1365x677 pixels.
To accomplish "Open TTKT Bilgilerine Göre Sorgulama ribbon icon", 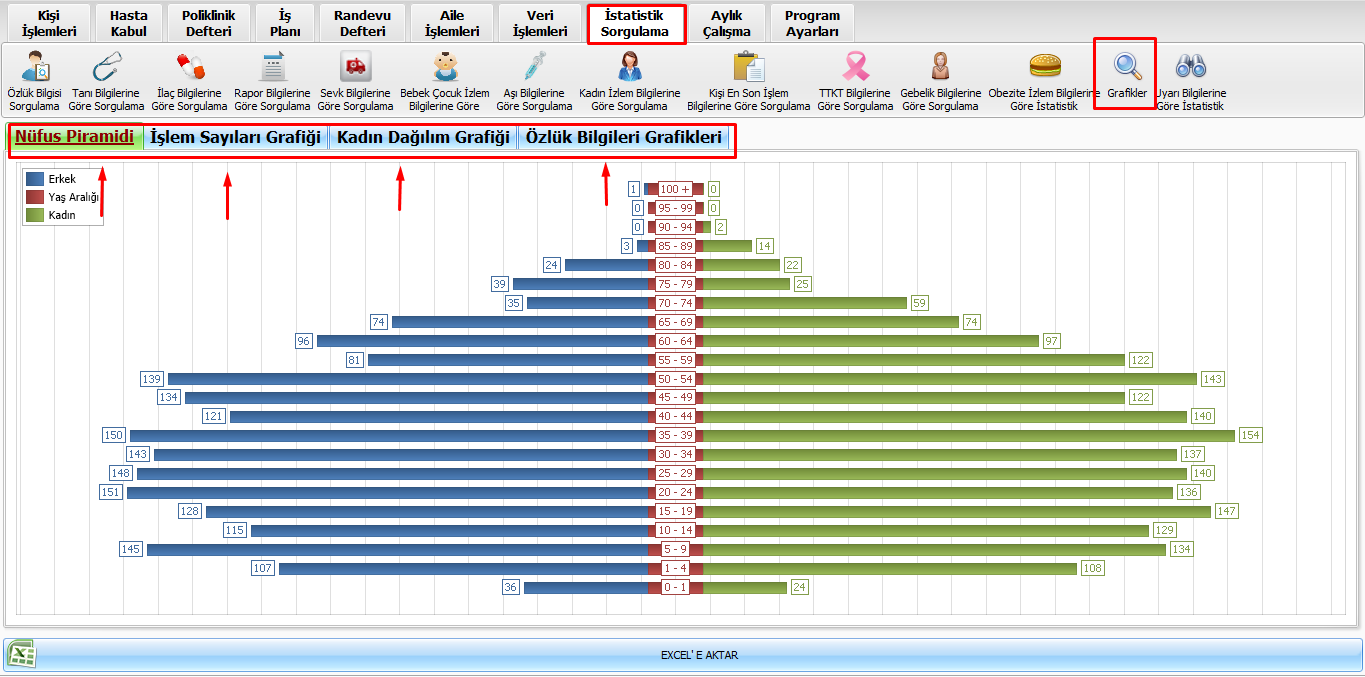I will (x=855, y=68).
